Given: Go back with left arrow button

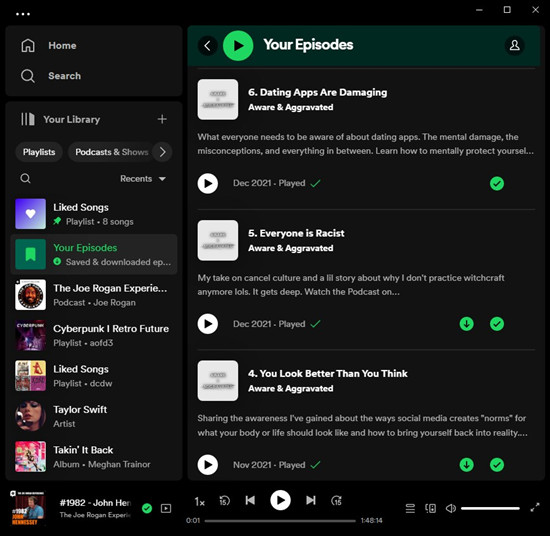Looking at the screenshot, I should point(208,45).
